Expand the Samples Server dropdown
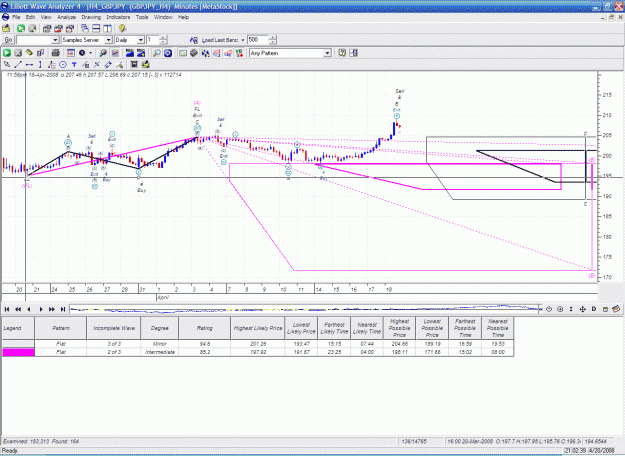This screenshot has height=456, width=625. click(x=108, y=40)
